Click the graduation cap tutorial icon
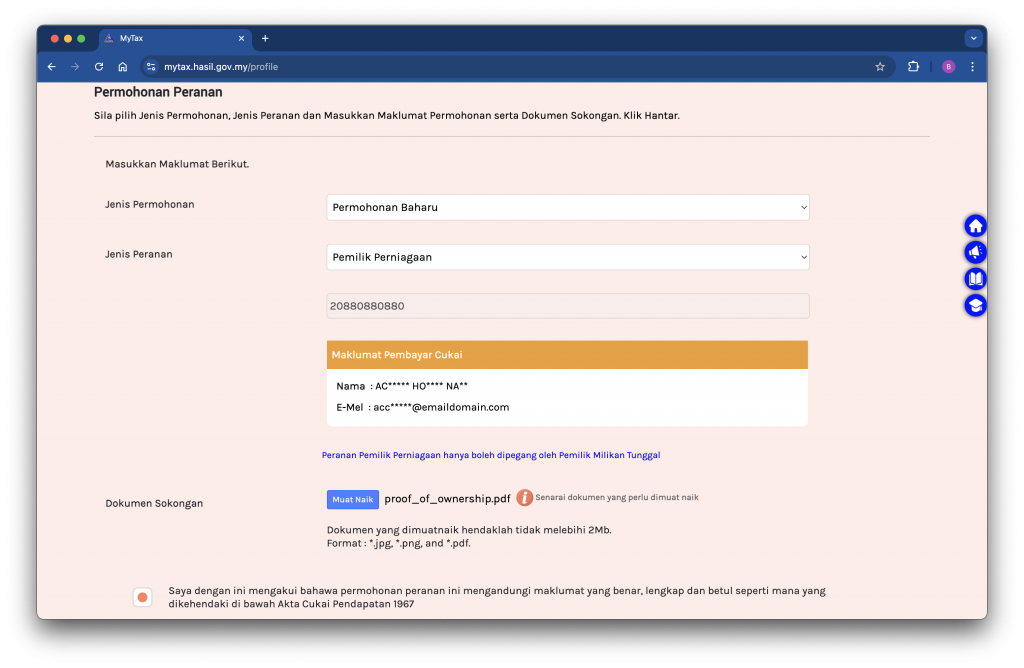 tap(975, 305)
